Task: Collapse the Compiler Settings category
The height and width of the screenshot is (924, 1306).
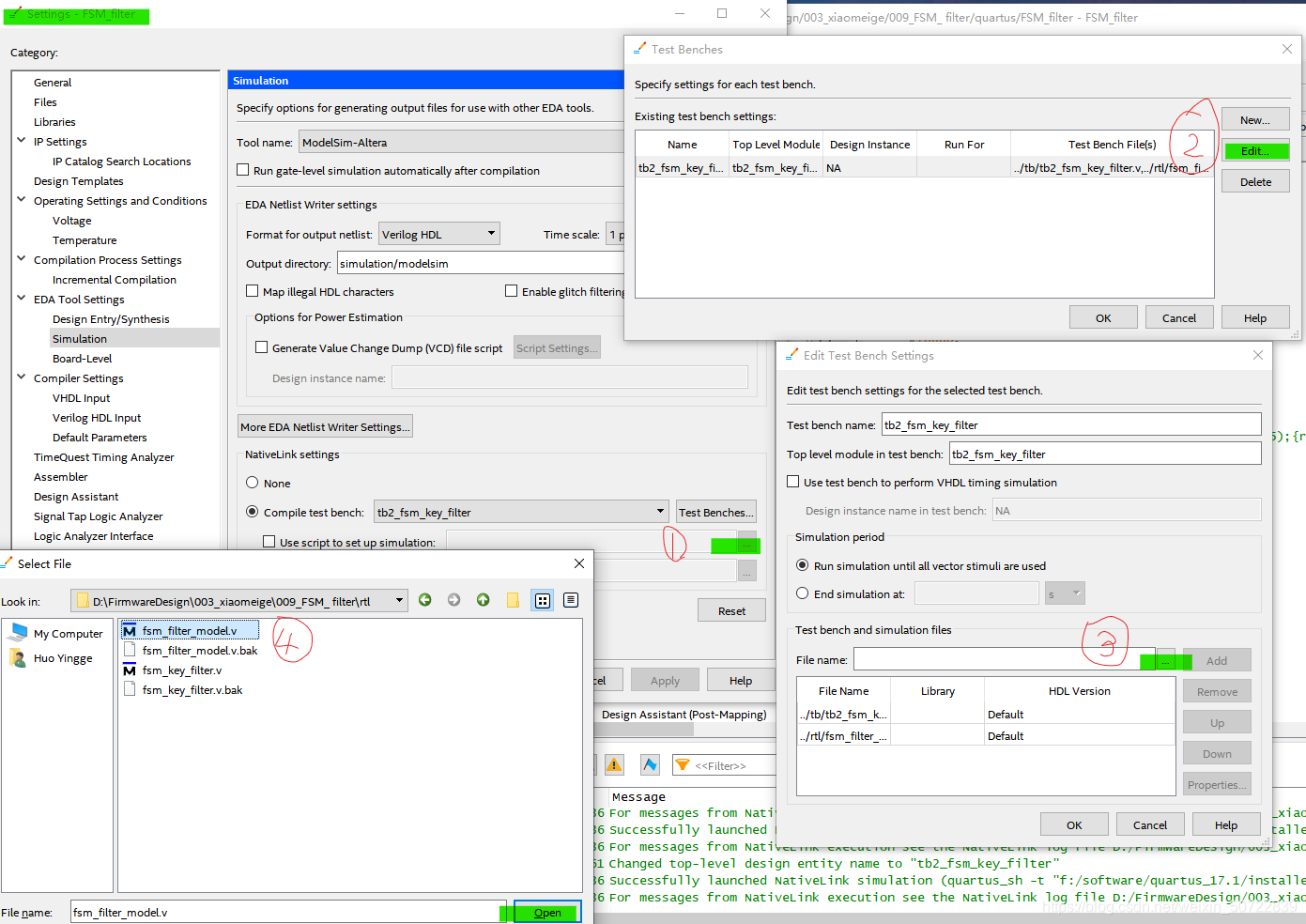Action: (21, 377)
